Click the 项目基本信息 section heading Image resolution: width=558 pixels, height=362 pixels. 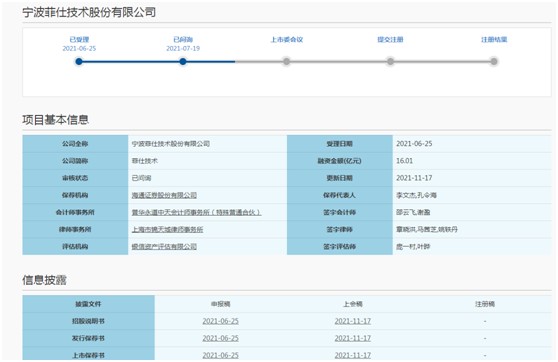pyautogui.click(x=56, y=120)
